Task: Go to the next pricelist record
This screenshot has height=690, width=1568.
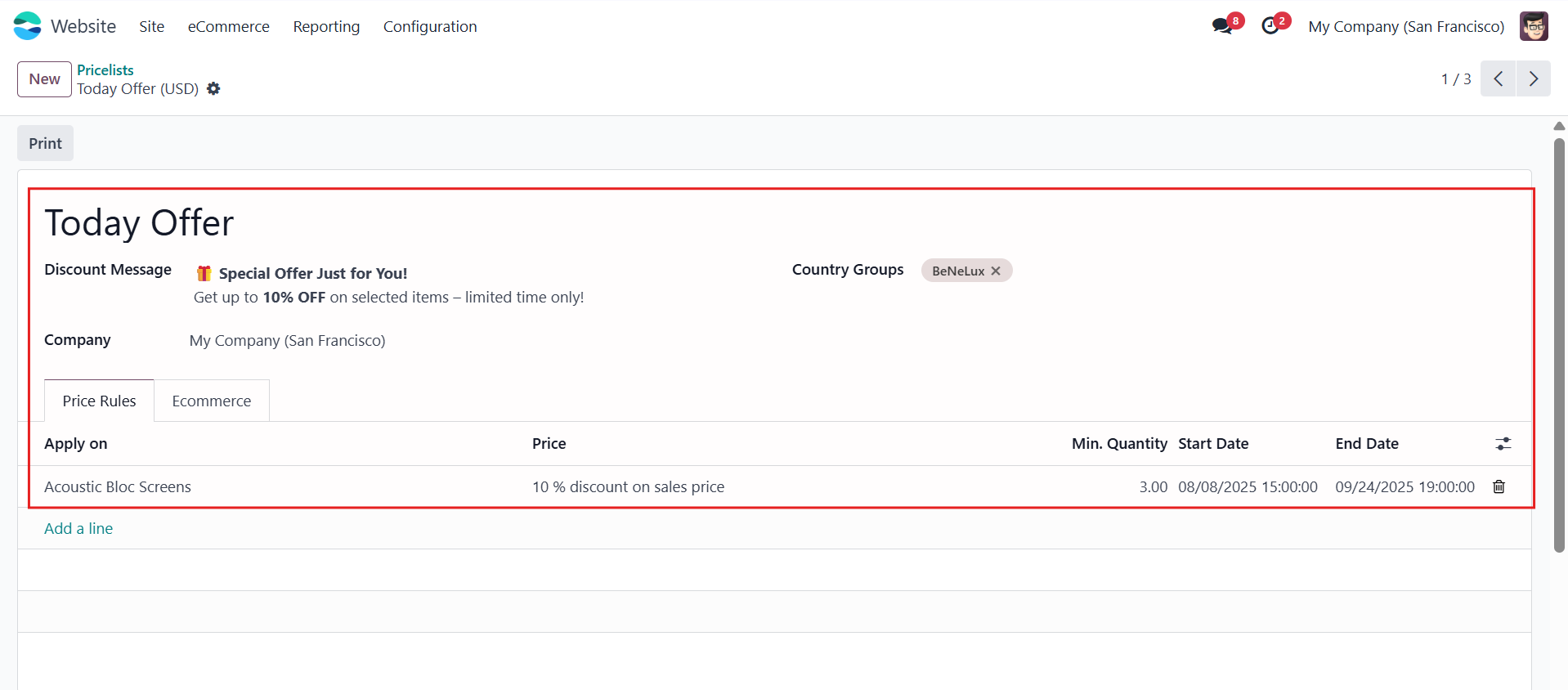Action: (1534, 78)
